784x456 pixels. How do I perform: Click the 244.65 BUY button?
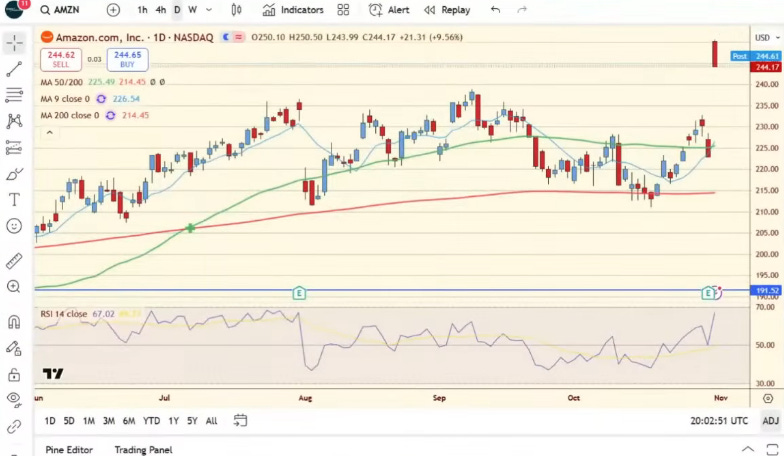click(128, 60)
